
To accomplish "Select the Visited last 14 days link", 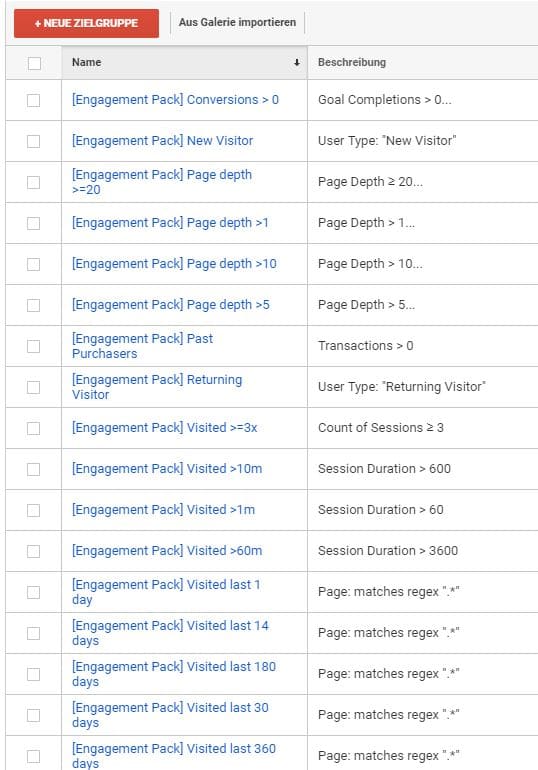I will tap(170, 633).
